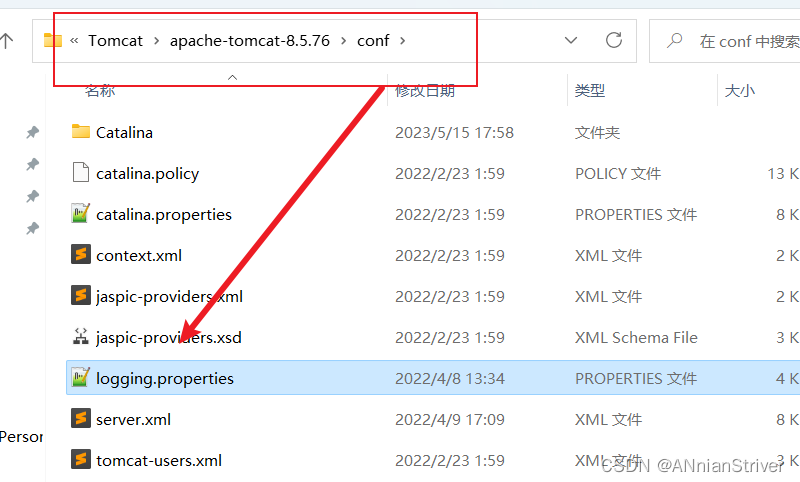The width and height of the screenshot is (800, 482).
Task: Sort by the 修改日期 column header
Action: [425, 91]
